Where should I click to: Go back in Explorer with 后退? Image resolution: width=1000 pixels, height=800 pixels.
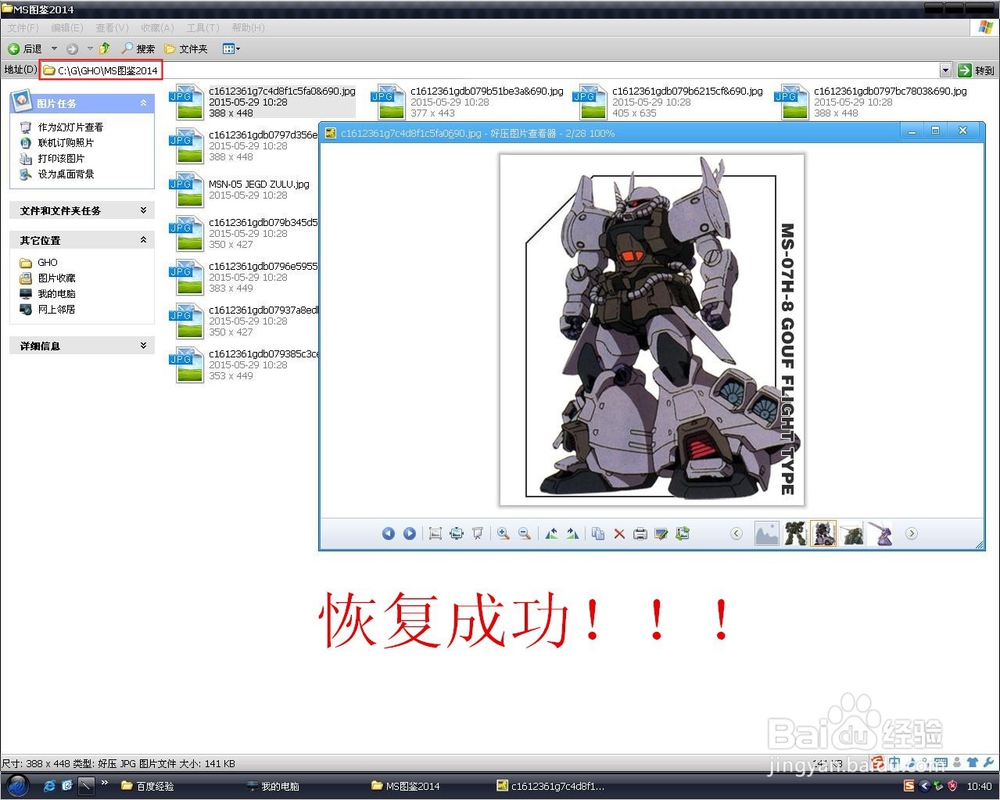[x=25, y=48]
